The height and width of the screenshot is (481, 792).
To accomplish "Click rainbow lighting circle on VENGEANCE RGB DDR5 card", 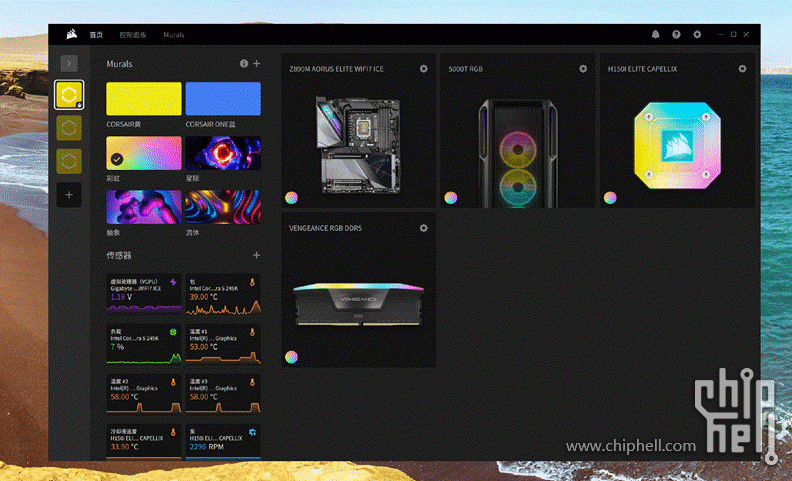I will (x=291, y=357).
